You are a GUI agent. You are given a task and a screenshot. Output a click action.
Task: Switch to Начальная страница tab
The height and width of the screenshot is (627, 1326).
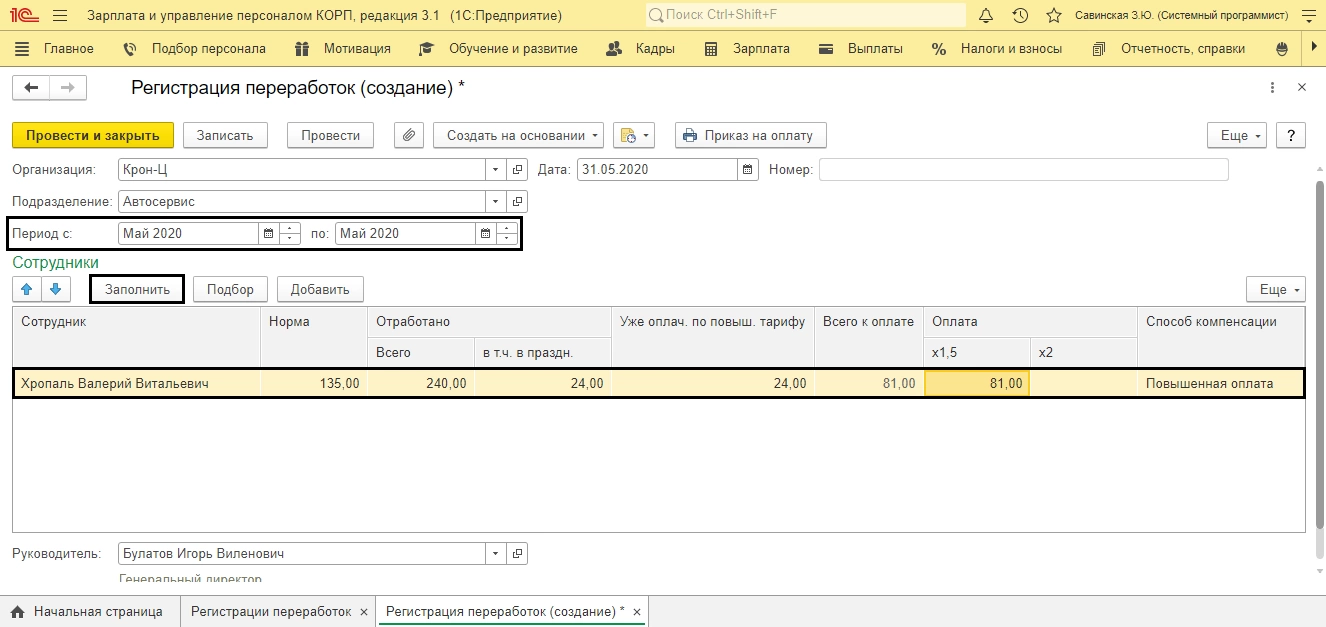88,611
